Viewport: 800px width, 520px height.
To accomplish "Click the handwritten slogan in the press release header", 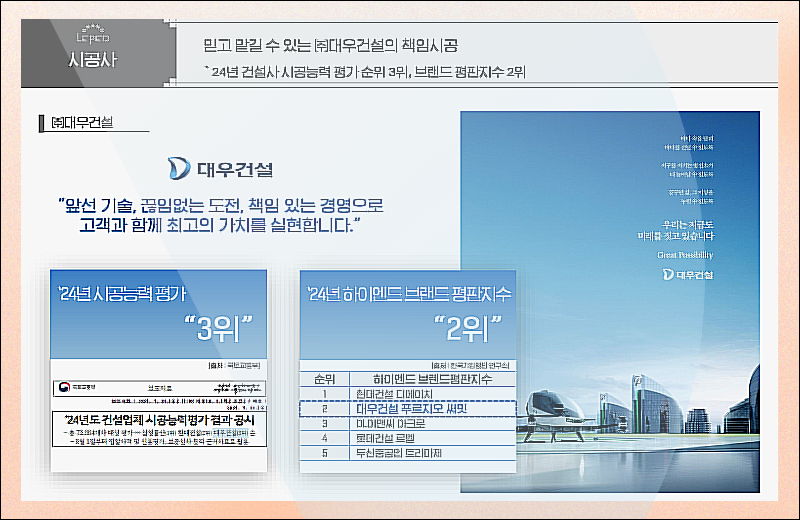I will coord(238,388).
